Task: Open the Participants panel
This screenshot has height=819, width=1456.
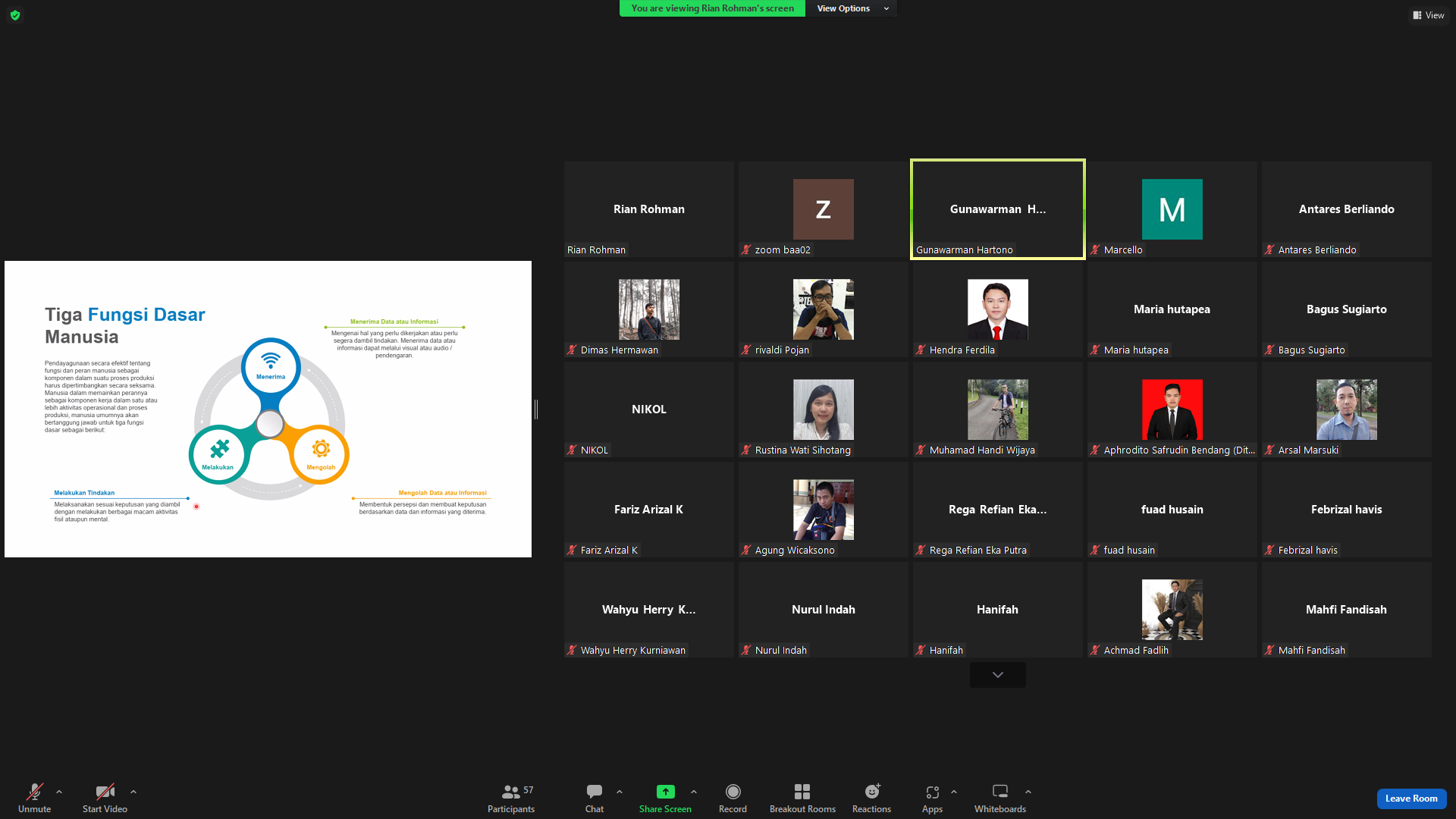Action: [511, 799]
